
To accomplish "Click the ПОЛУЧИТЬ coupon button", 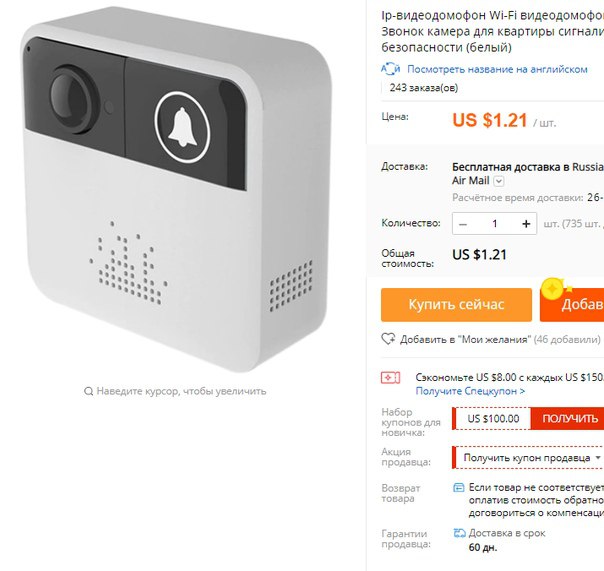I will [570, 418].
